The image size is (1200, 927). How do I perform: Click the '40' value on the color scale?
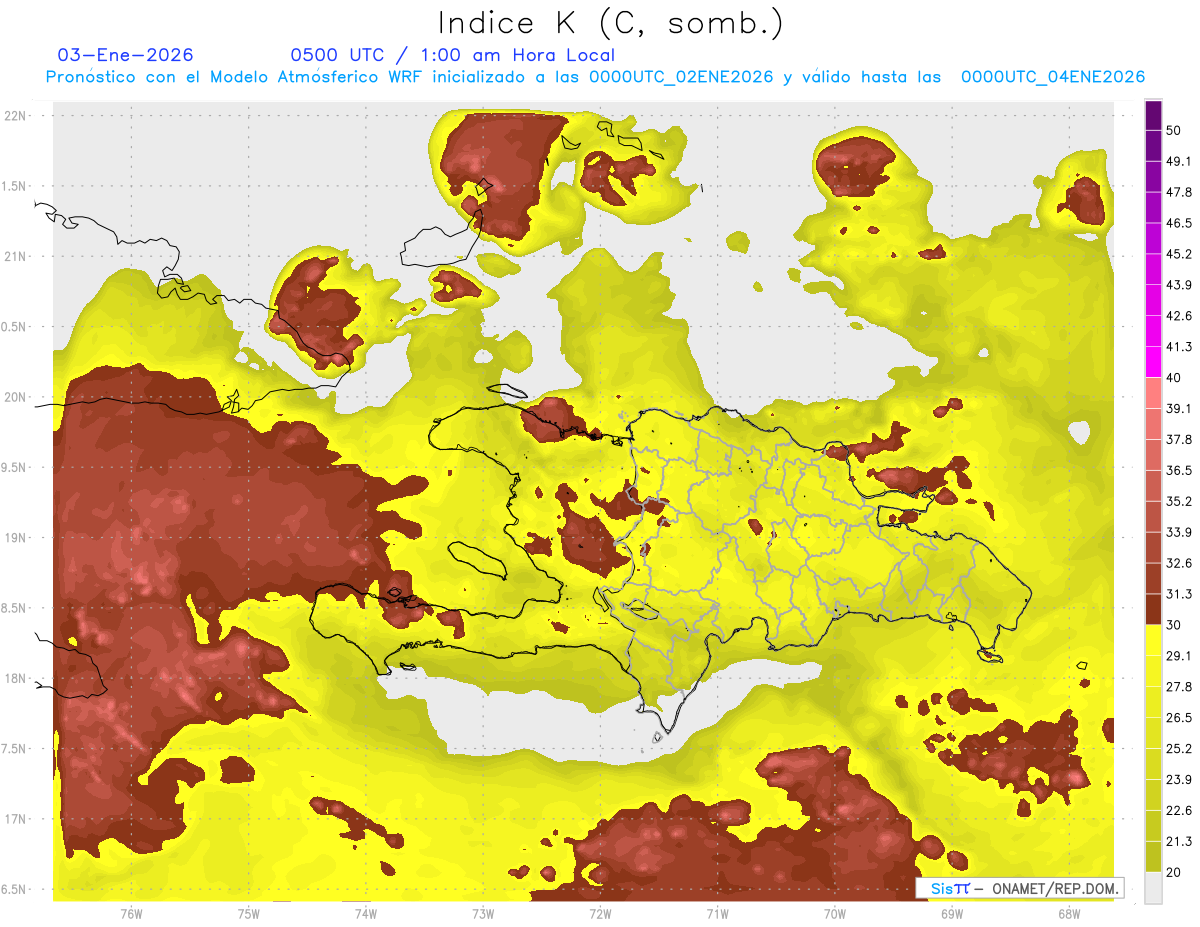(x=1175, y=378)
